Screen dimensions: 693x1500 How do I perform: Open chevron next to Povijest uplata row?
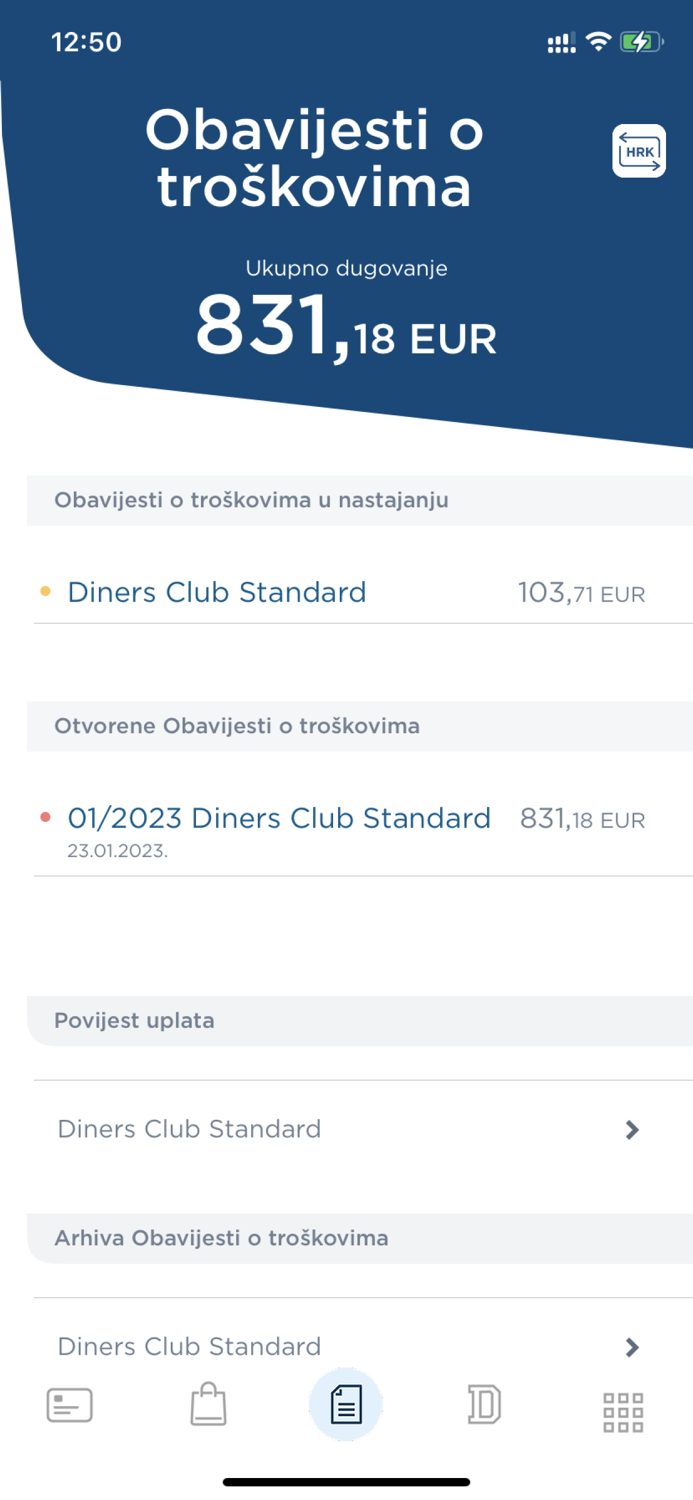coord(631,1129)
